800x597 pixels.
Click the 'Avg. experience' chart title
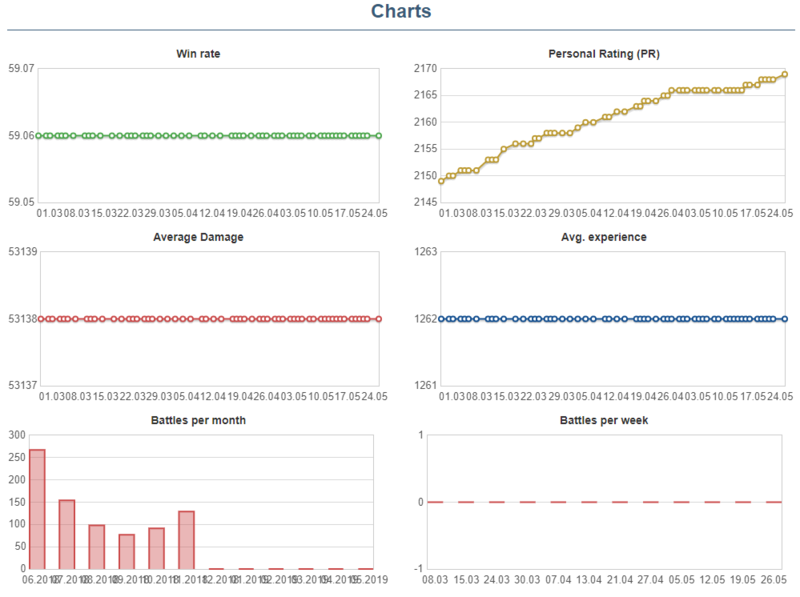click(604, 237)
